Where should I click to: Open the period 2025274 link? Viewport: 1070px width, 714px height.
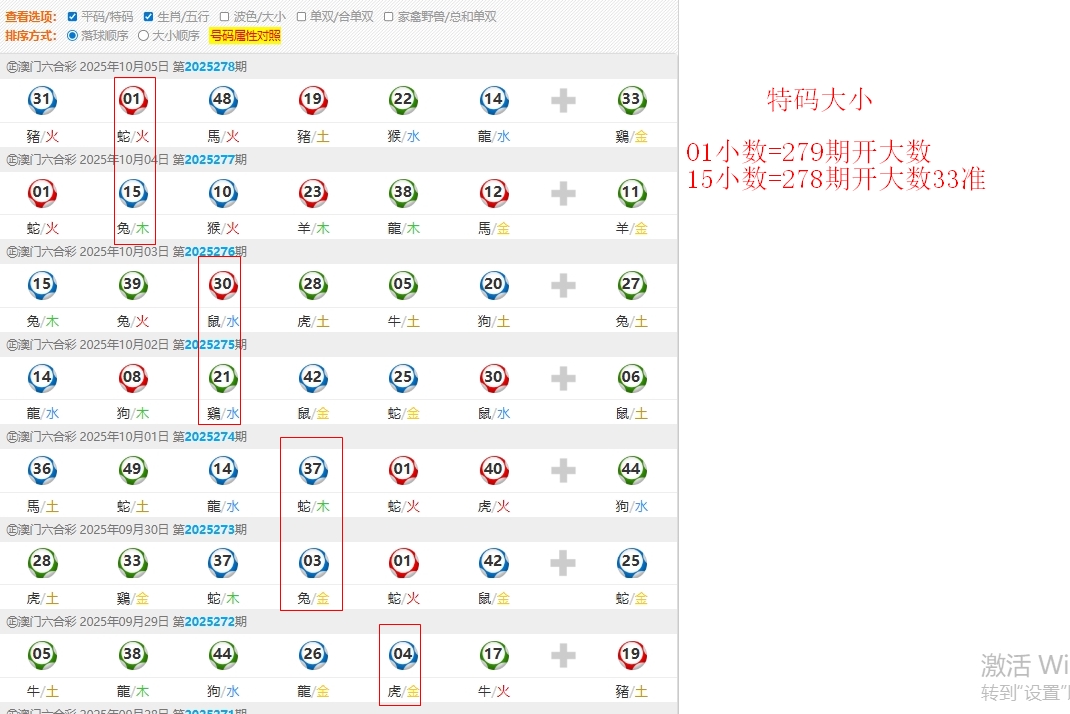tap(209, 437)
